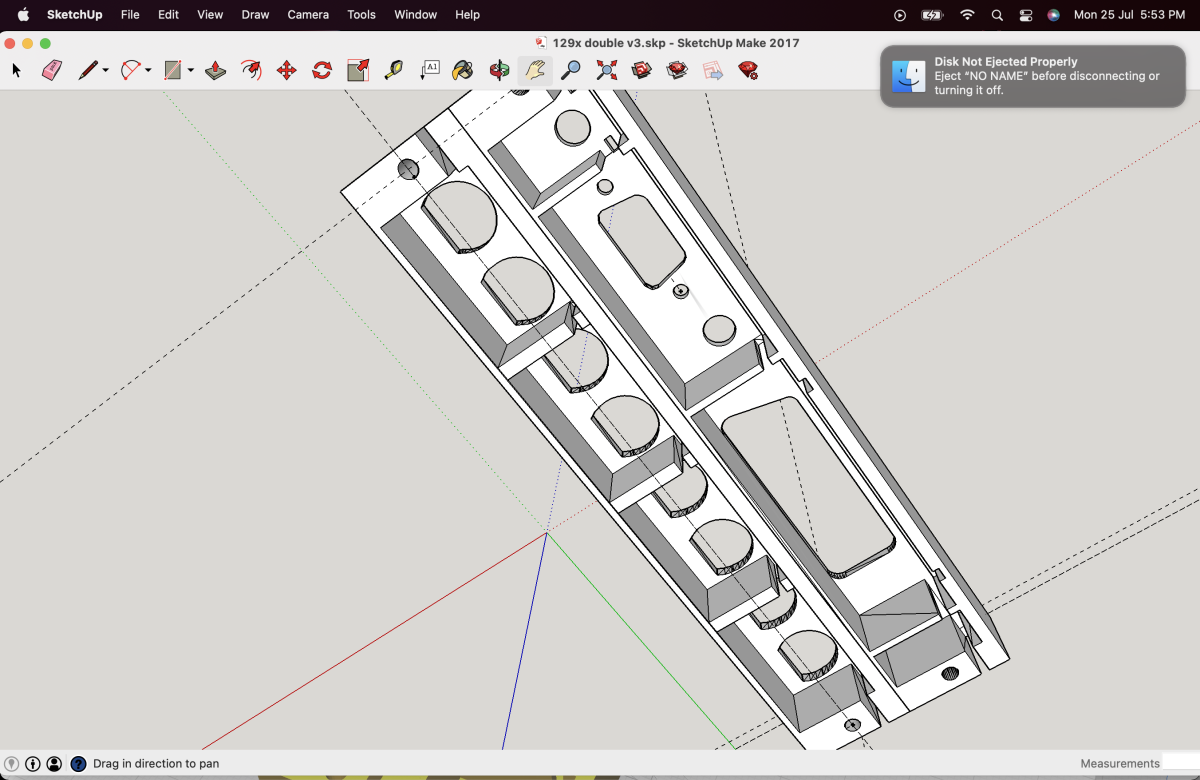
Task: Select the Orbit tool
Action: (499, 70)
